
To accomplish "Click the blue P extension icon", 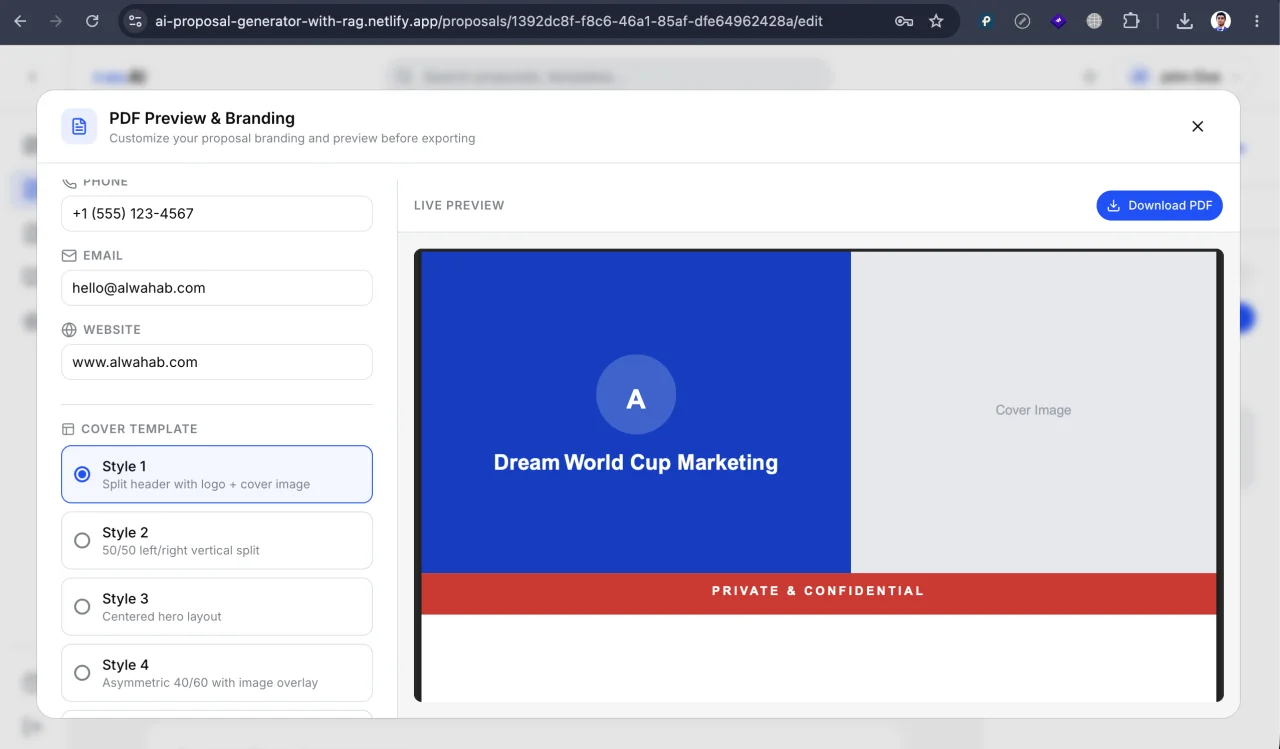I will coord(986,20).
